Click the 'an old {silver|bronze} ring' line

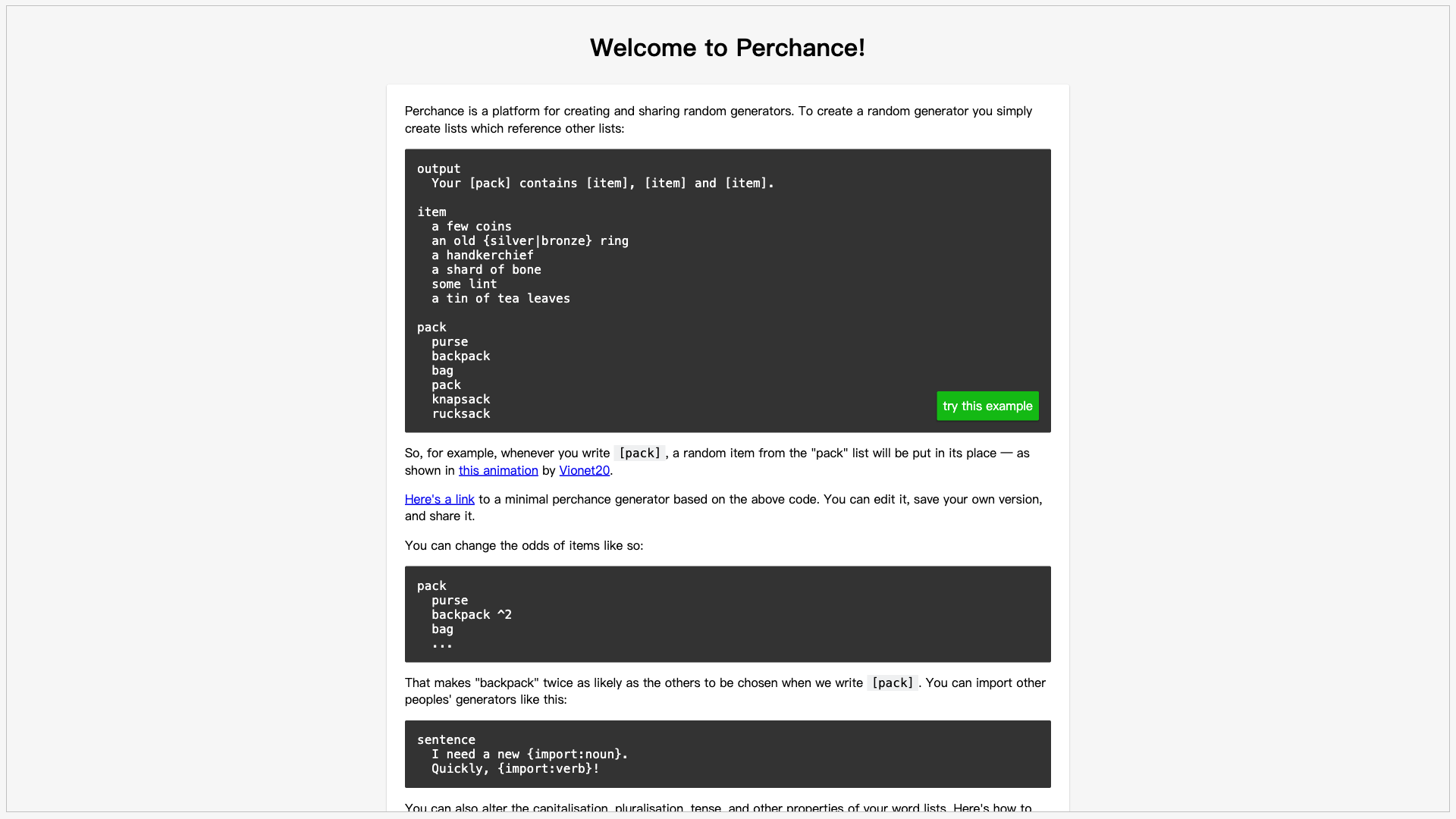click(530, 241)
